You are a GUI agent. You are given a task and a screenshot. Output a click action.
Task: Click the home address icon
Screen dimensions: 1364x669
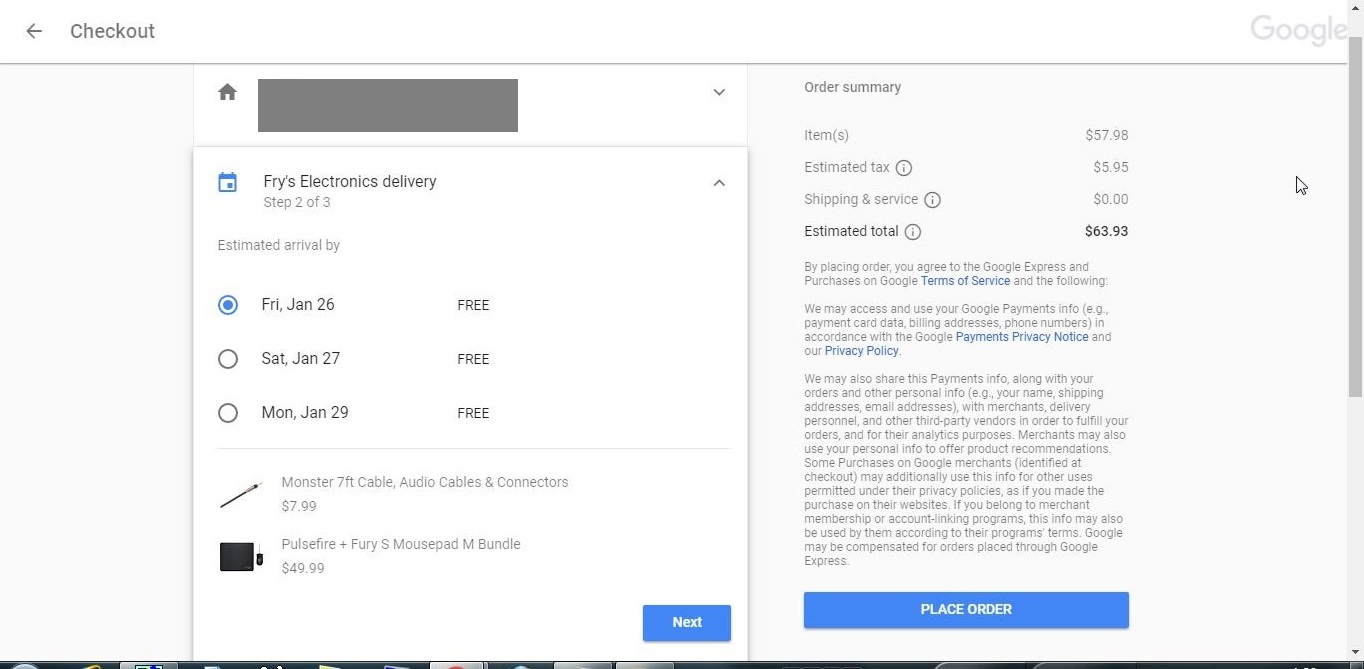pyautogui.click(x=227, y=92)
